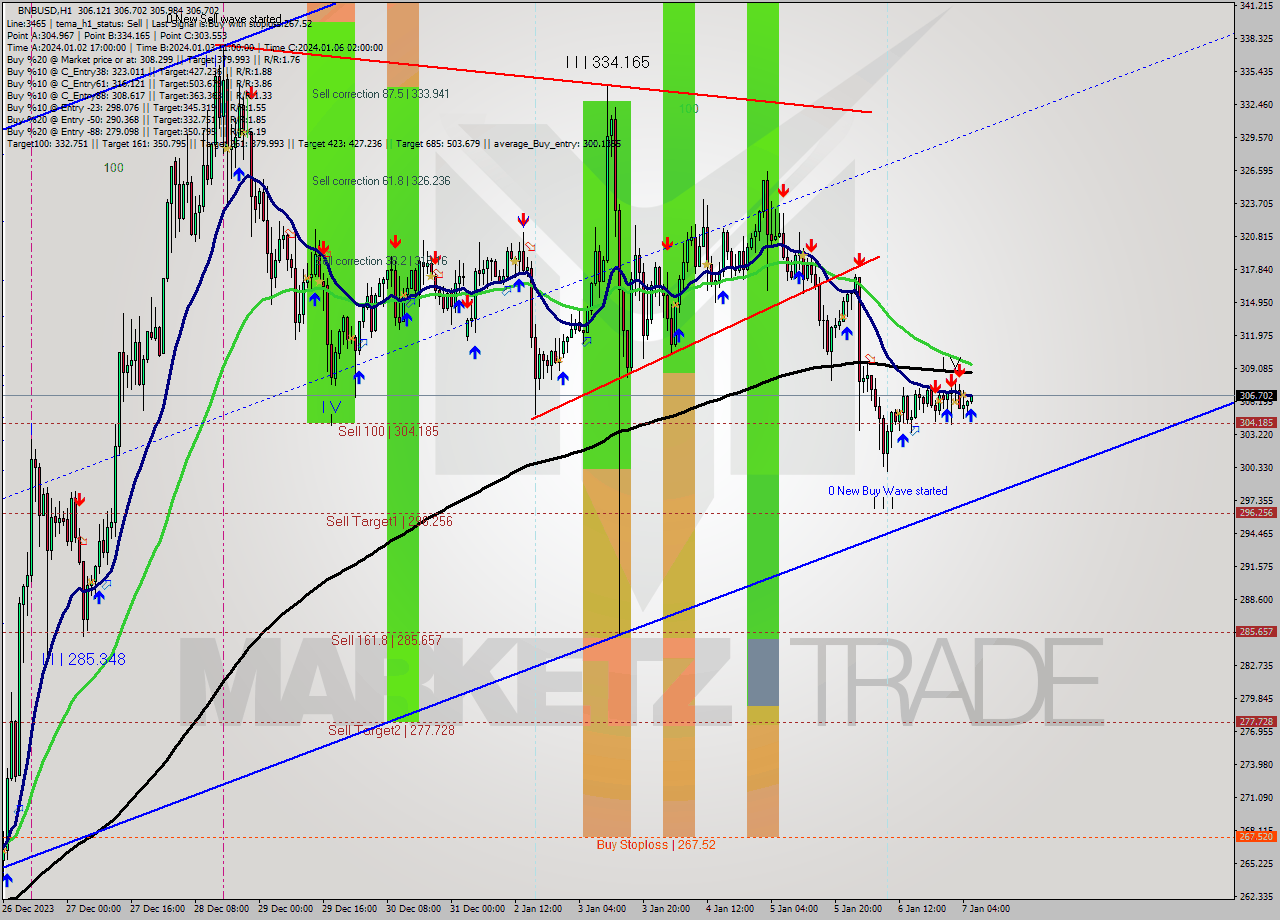Click the 'Sell 100 | 304.185' level label

click(388, 431)
